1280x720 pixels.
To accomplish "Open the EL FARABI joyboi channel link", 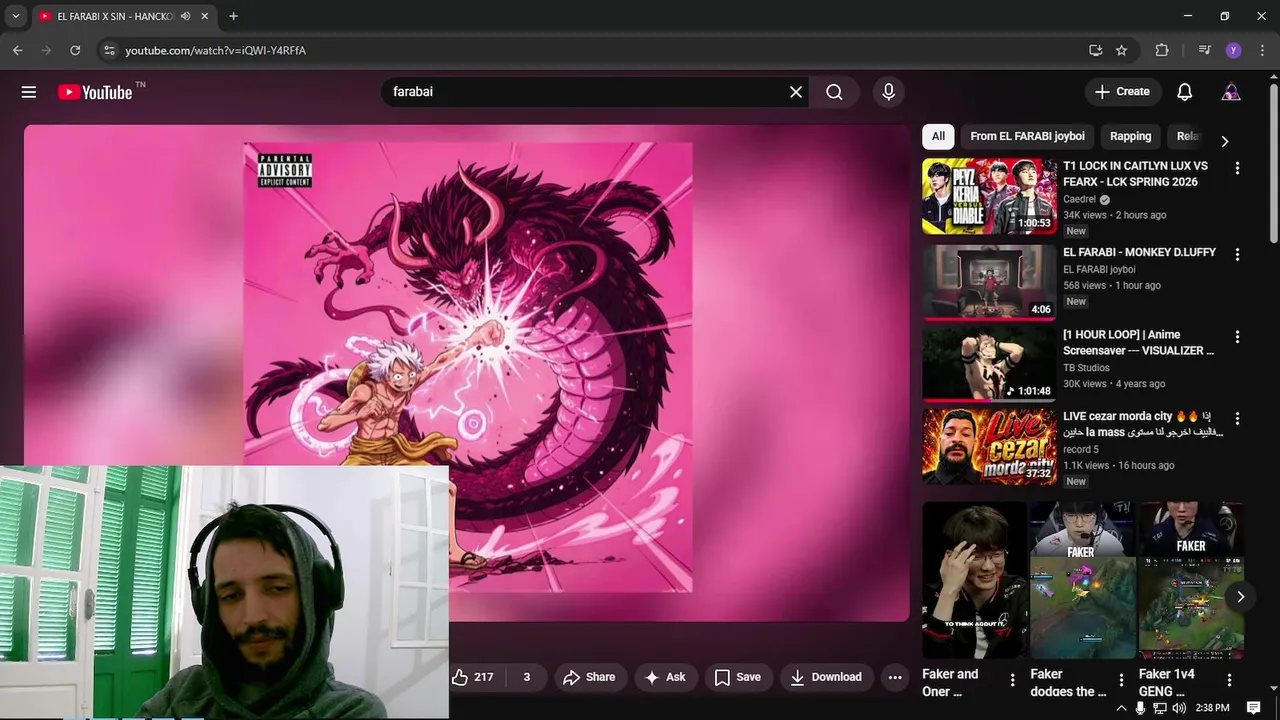I will point(1099,269).
